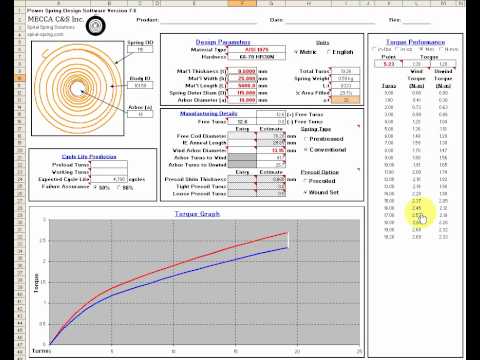This screenshot has height=360, width=480.
Task: Click the spiral spring diagram picture
Action: [x=78, y=88]
